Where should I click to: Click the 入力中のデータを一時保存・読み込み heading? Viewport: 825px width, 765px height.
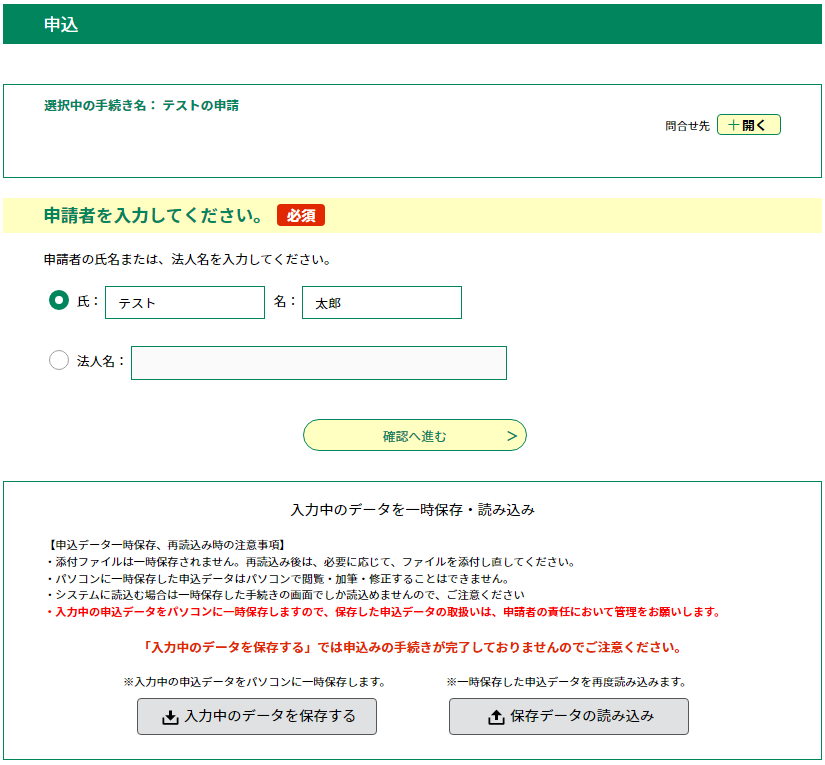tap(412, 510)
